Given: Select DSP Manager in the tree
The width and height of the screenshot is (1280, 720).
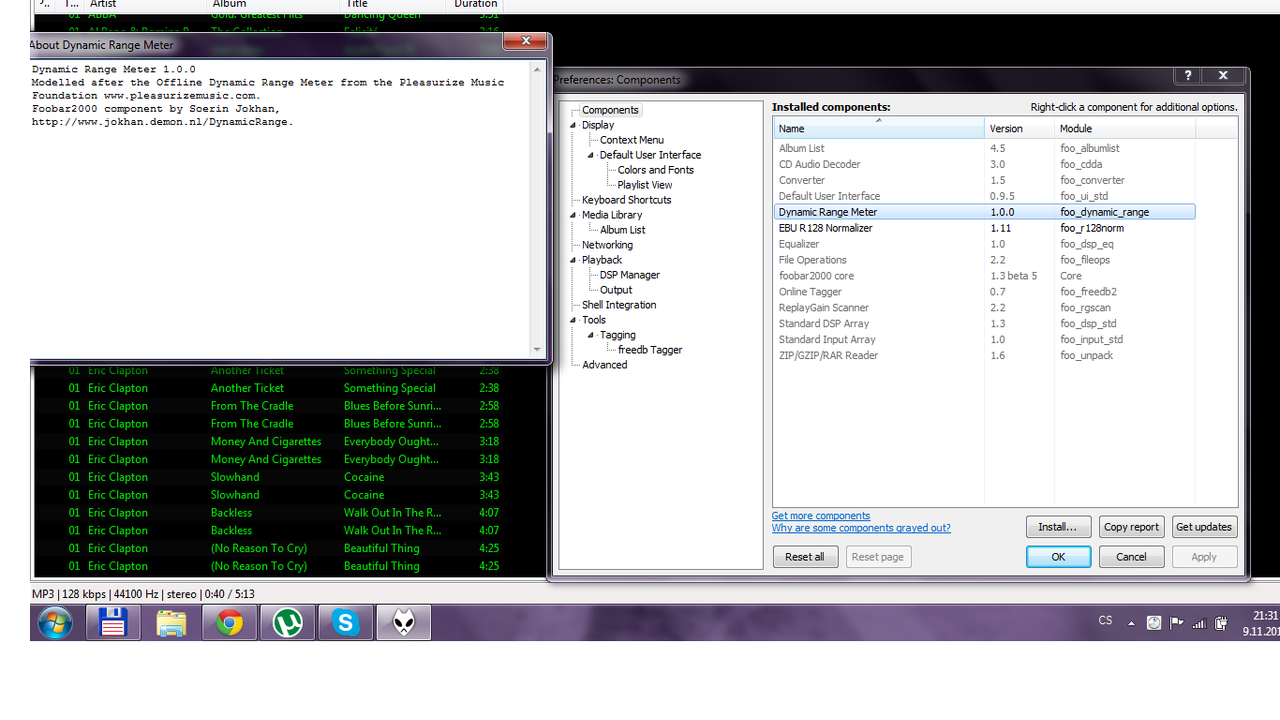Looking at the screenshot, I should click(629, 275).
